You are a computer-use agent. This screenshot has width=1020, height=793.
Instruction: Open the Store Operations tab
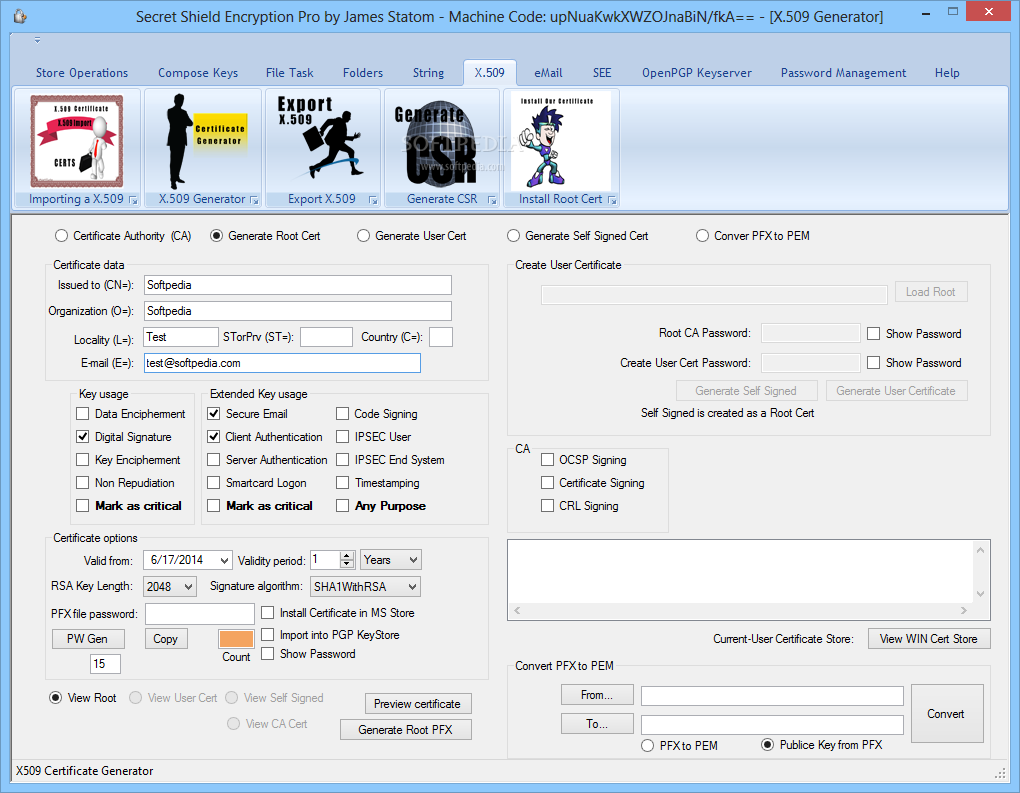pos(82,73)
